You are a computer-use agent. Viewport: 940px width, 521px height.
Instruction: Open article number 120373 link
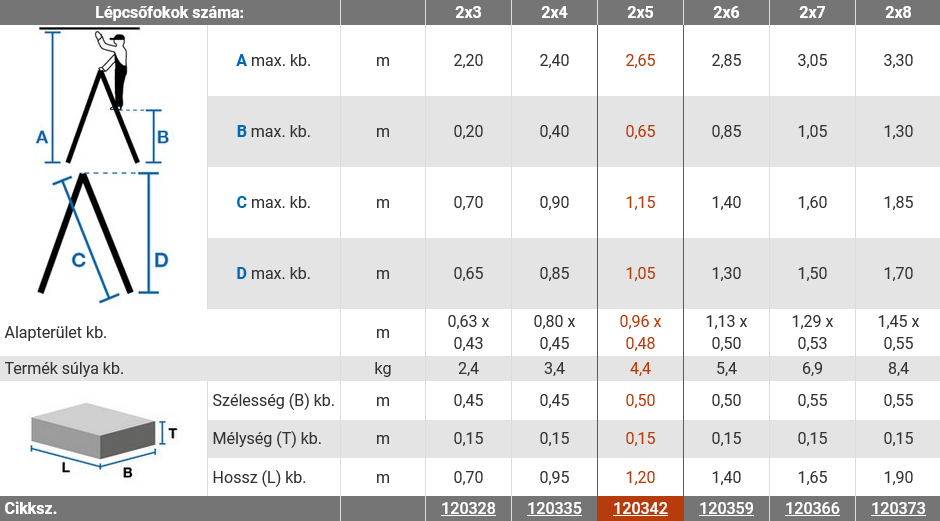click(x=898, y=508)
